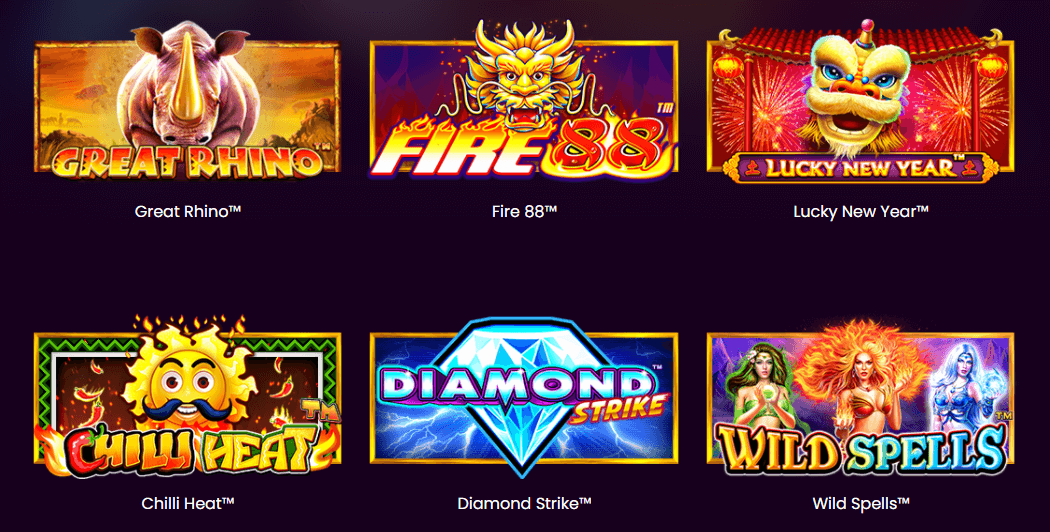Click the orange STRIKE logo text

click(x=619, y=410)
